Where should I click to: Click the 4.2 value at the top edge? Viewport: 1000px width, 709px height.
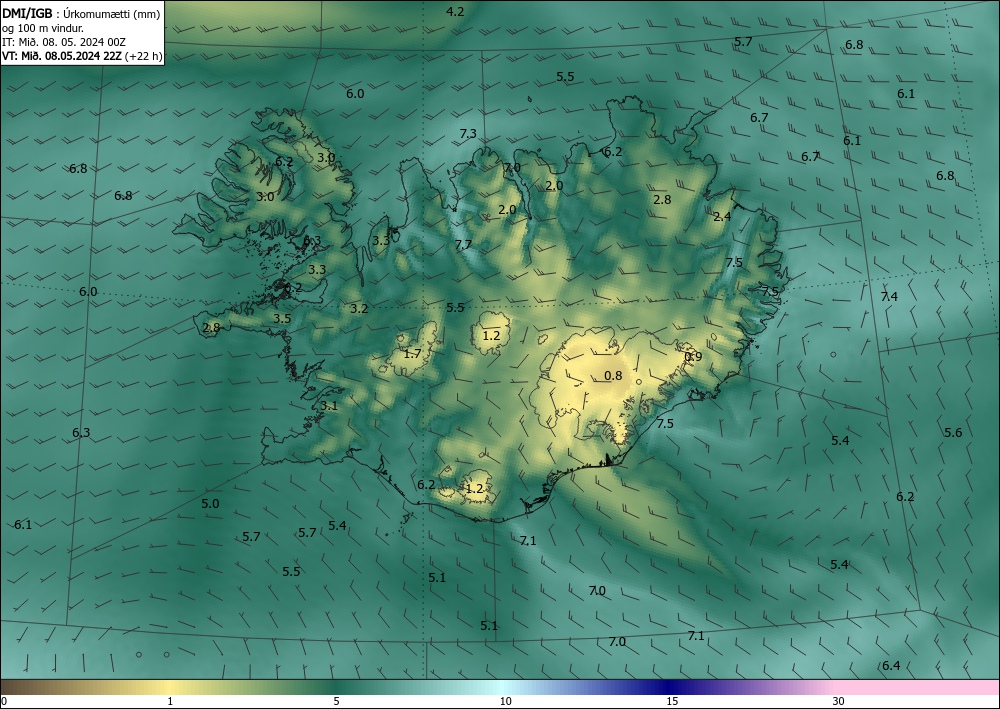pyautogui.click(x=455, y=11)
